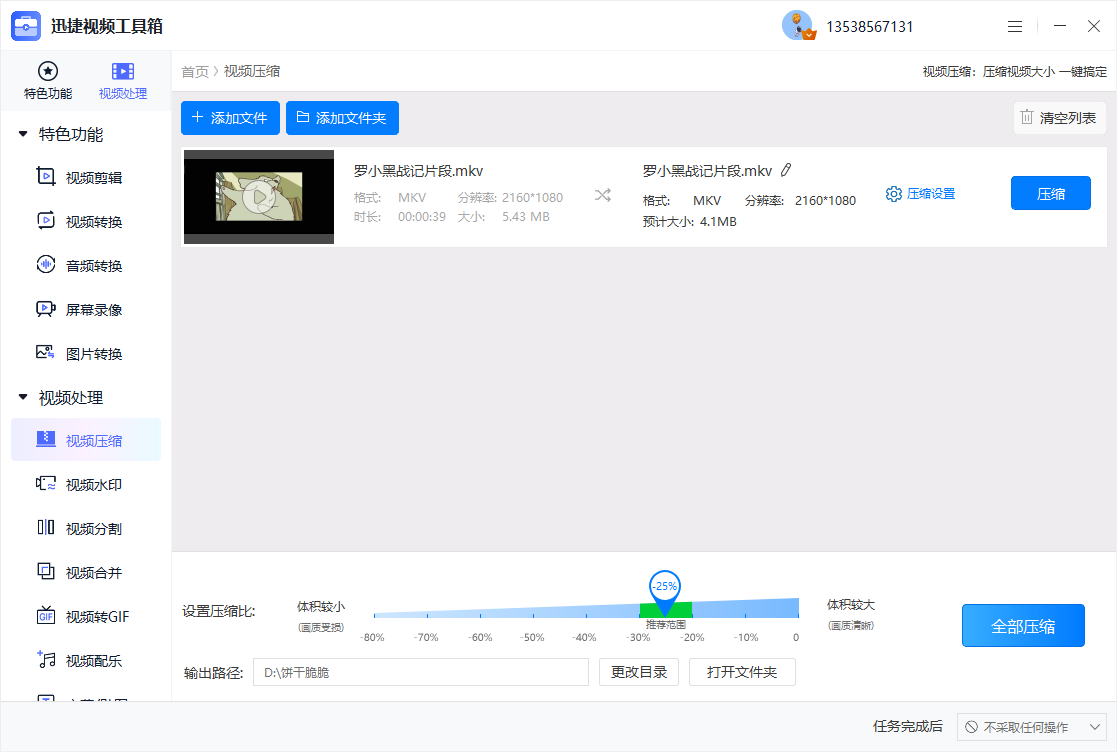
Task: Click source file name 罗小黑战记片段.mkv
Action: (x=418, y=171)
